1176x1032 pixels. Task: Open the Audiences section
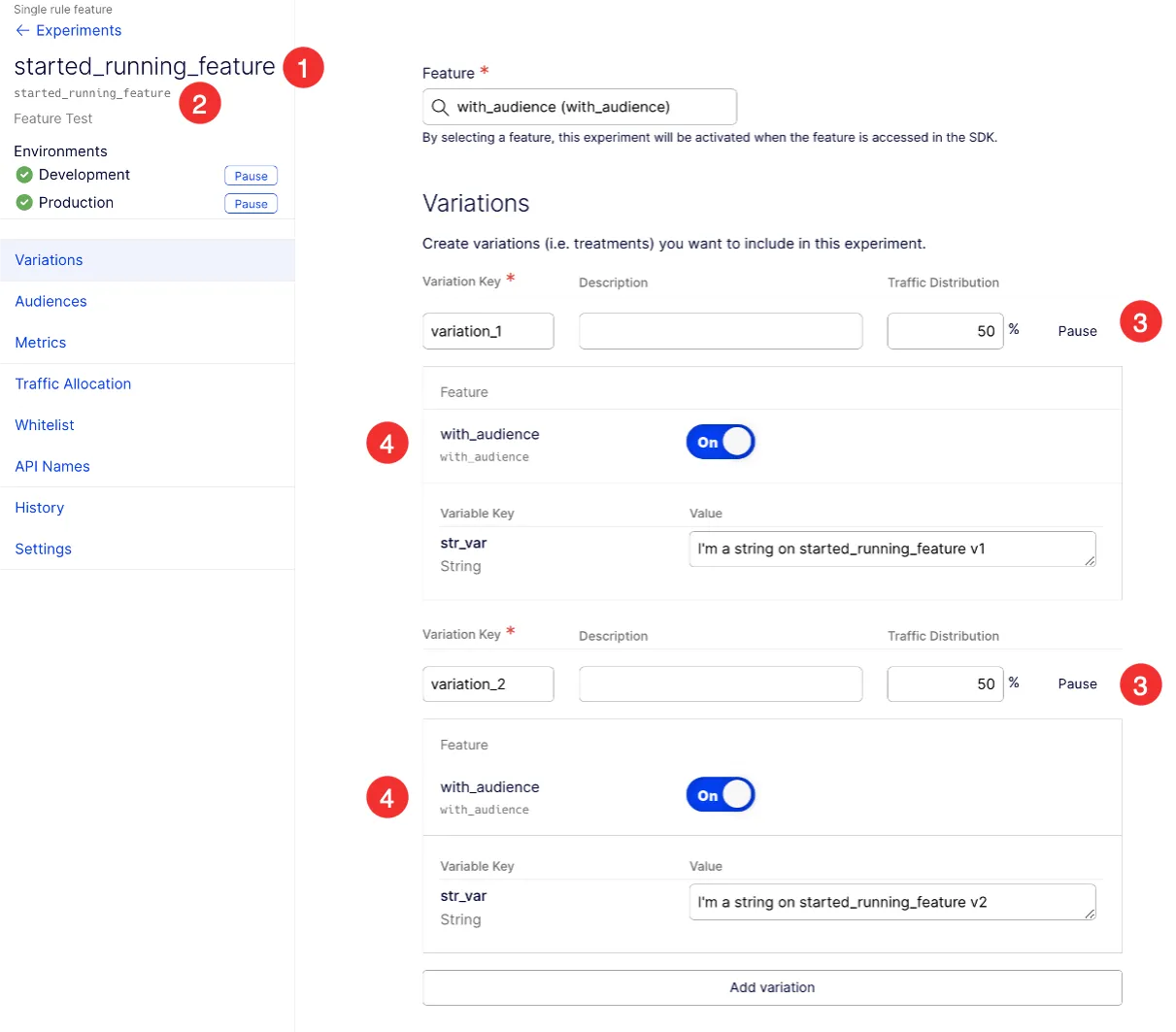50,302
